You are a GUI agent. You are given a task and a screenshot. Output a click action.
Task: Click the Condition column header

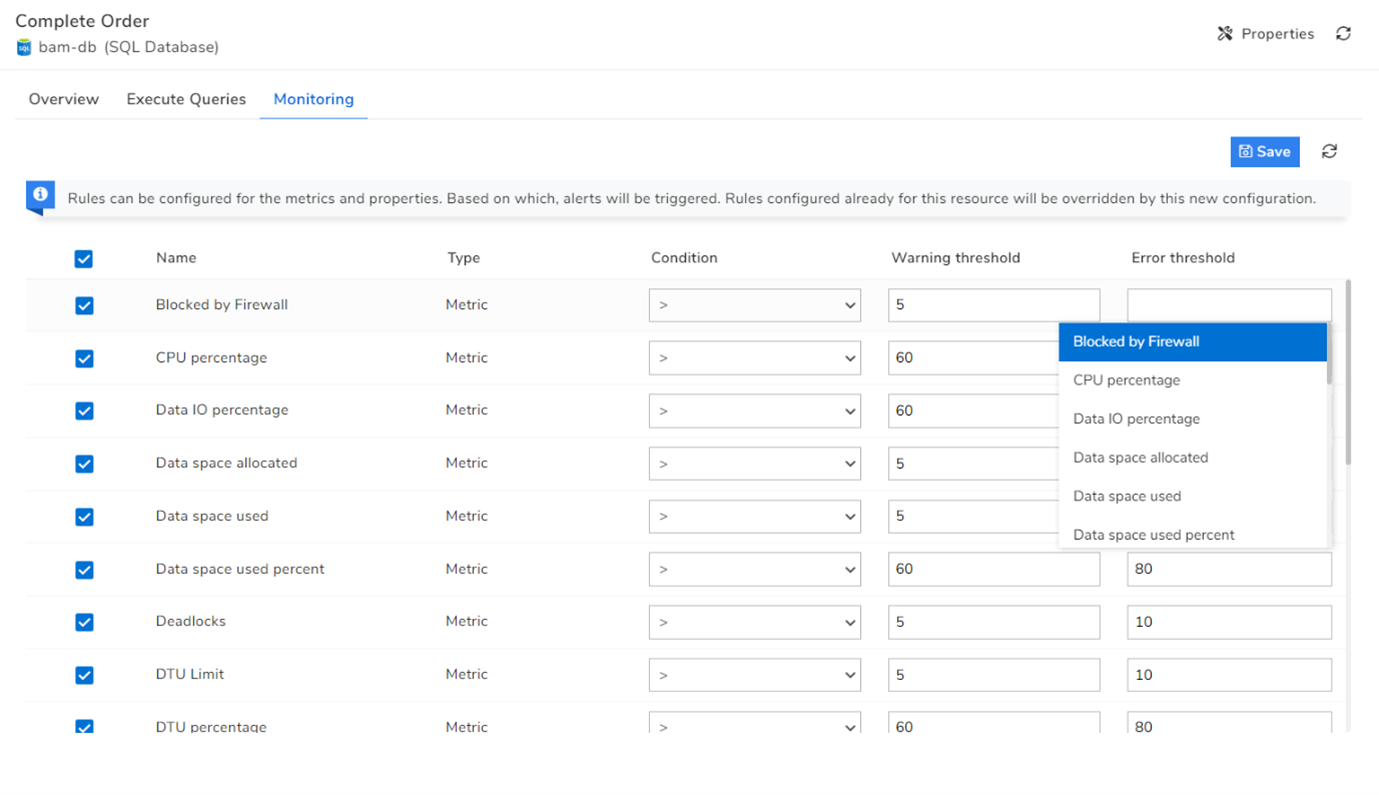[x=684, y=258]
